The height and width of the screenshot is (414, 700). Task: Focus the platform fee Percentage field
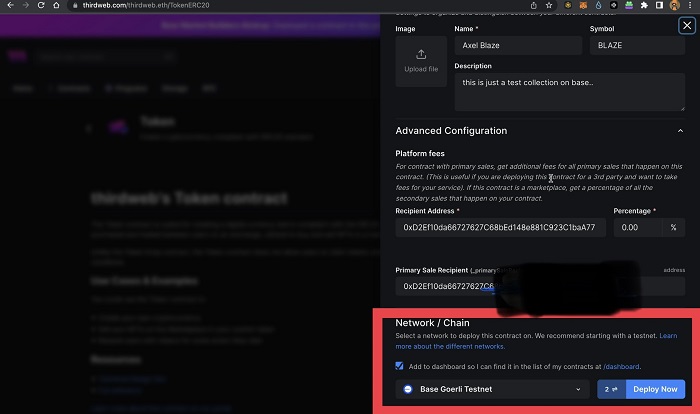point(639,227)
